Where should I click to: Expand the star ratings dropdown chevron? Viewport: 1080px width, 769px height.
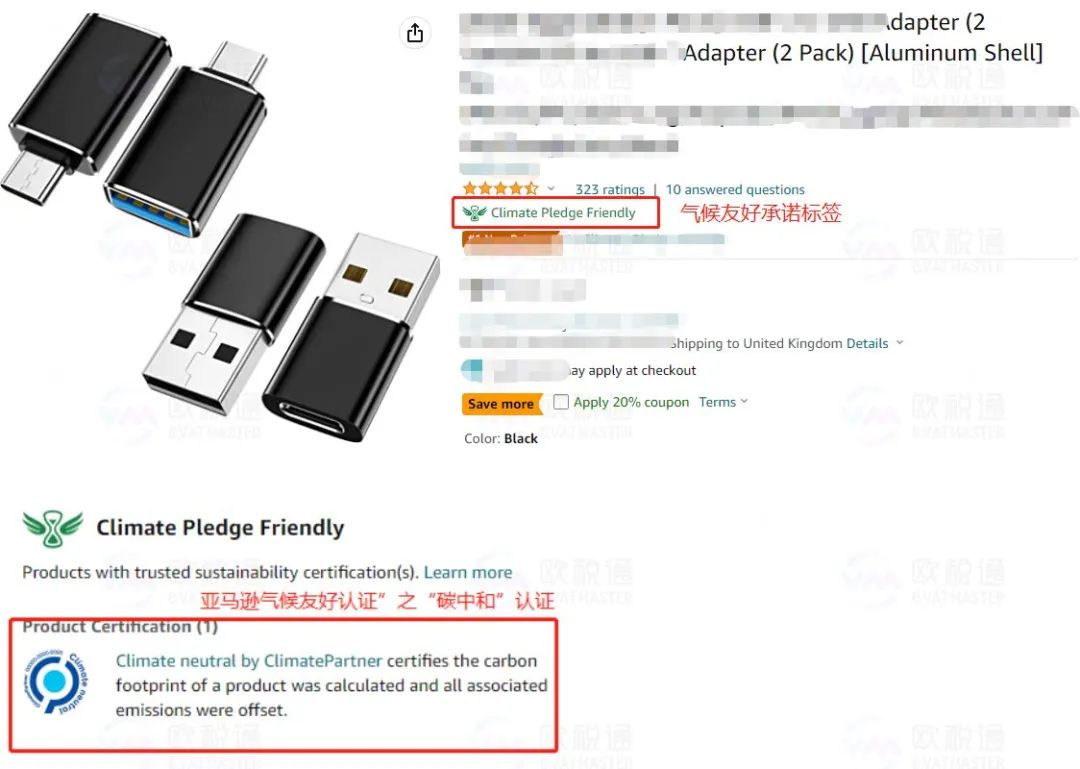551,188
